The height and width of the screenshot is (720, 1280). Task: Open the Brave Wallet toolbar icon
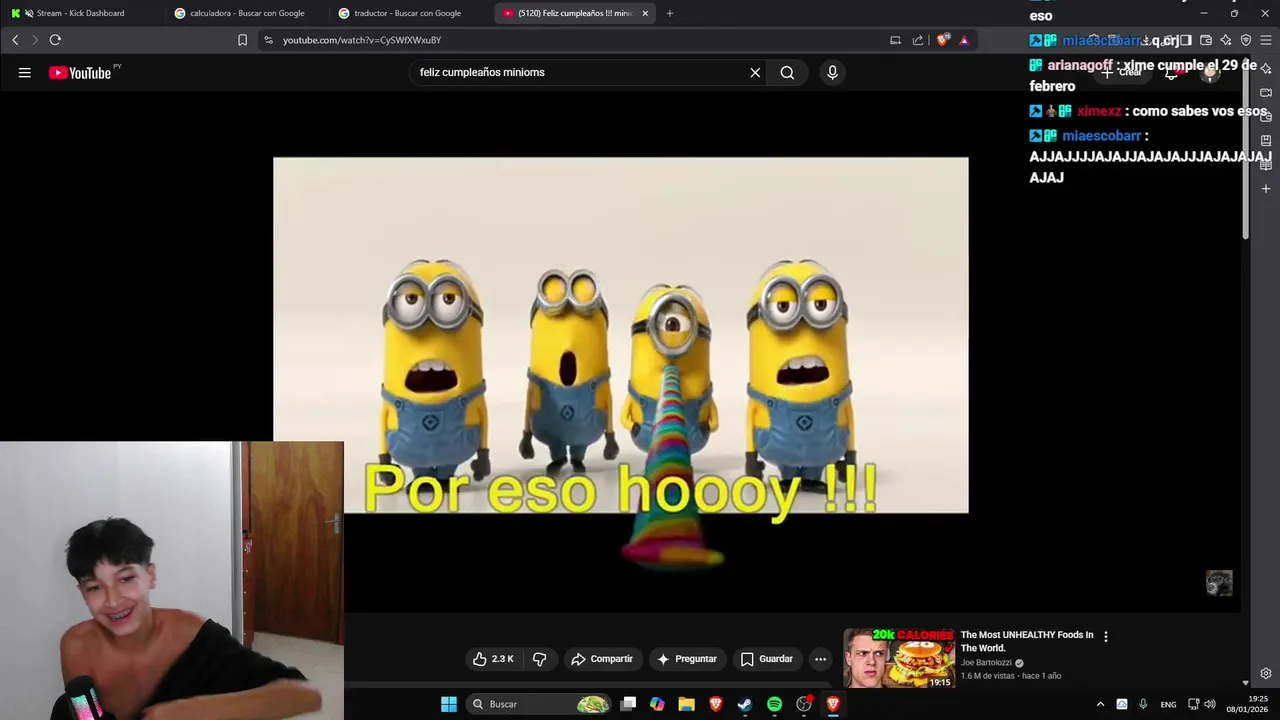click(x=1205, y=40)
